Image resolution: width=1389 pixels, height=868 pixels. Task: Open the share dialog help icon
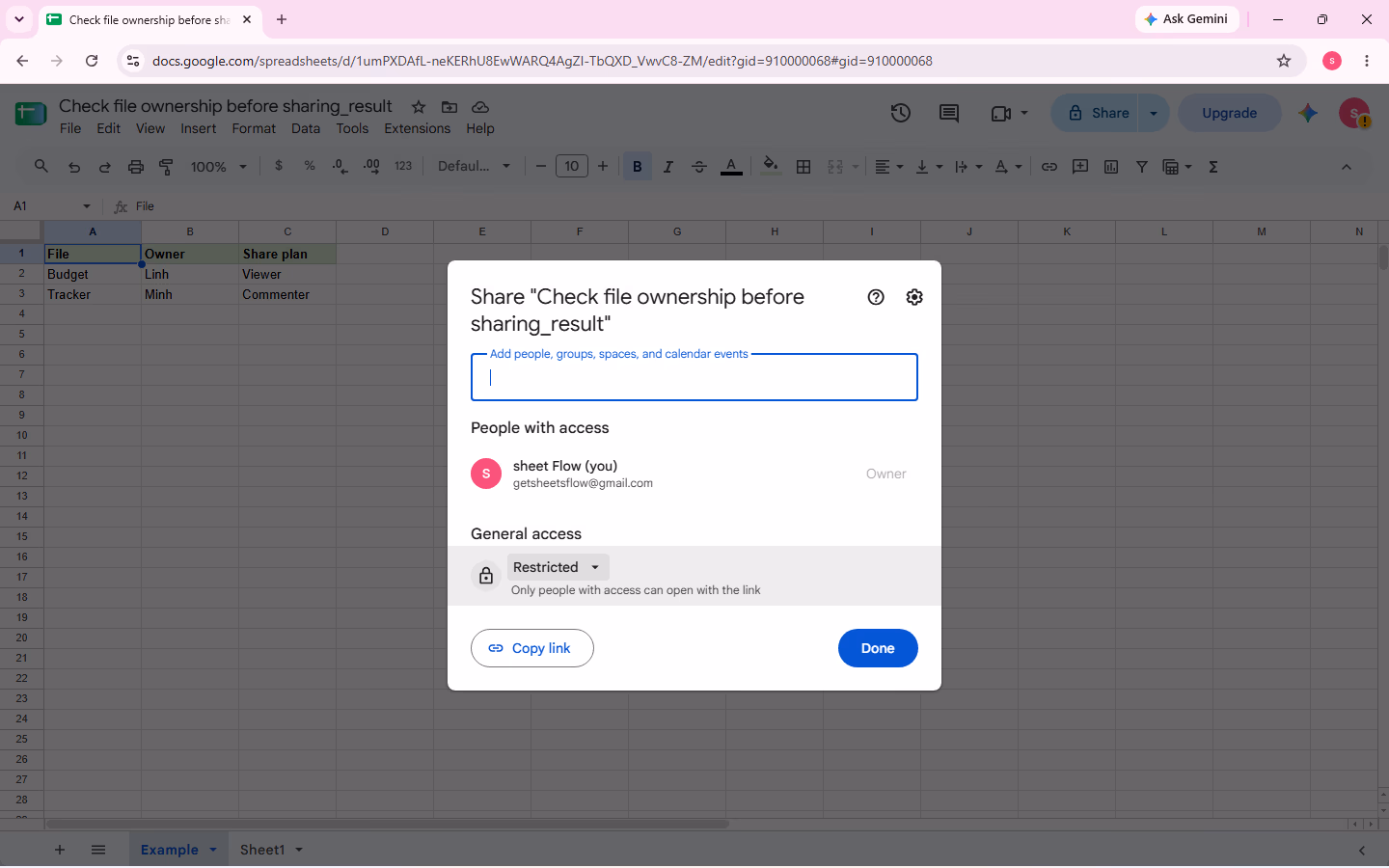click(876, 297)
